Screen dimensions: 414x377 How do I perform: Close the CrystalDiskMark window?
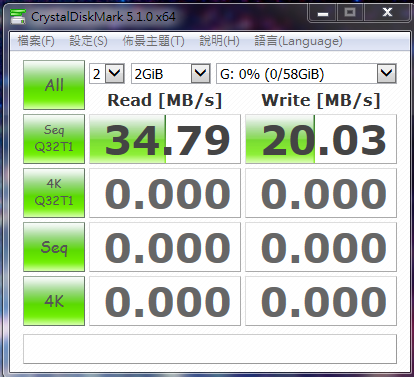coord(387,13)
